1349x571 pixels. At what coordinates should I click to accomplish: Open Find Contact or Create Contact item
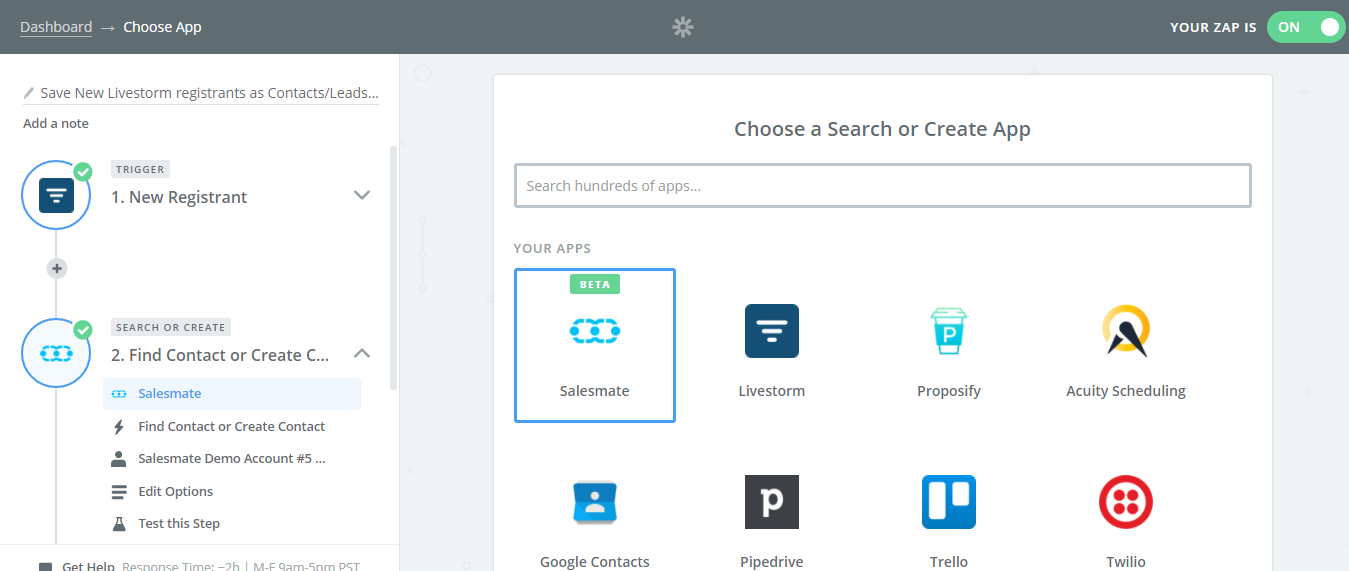pos(232,426)
